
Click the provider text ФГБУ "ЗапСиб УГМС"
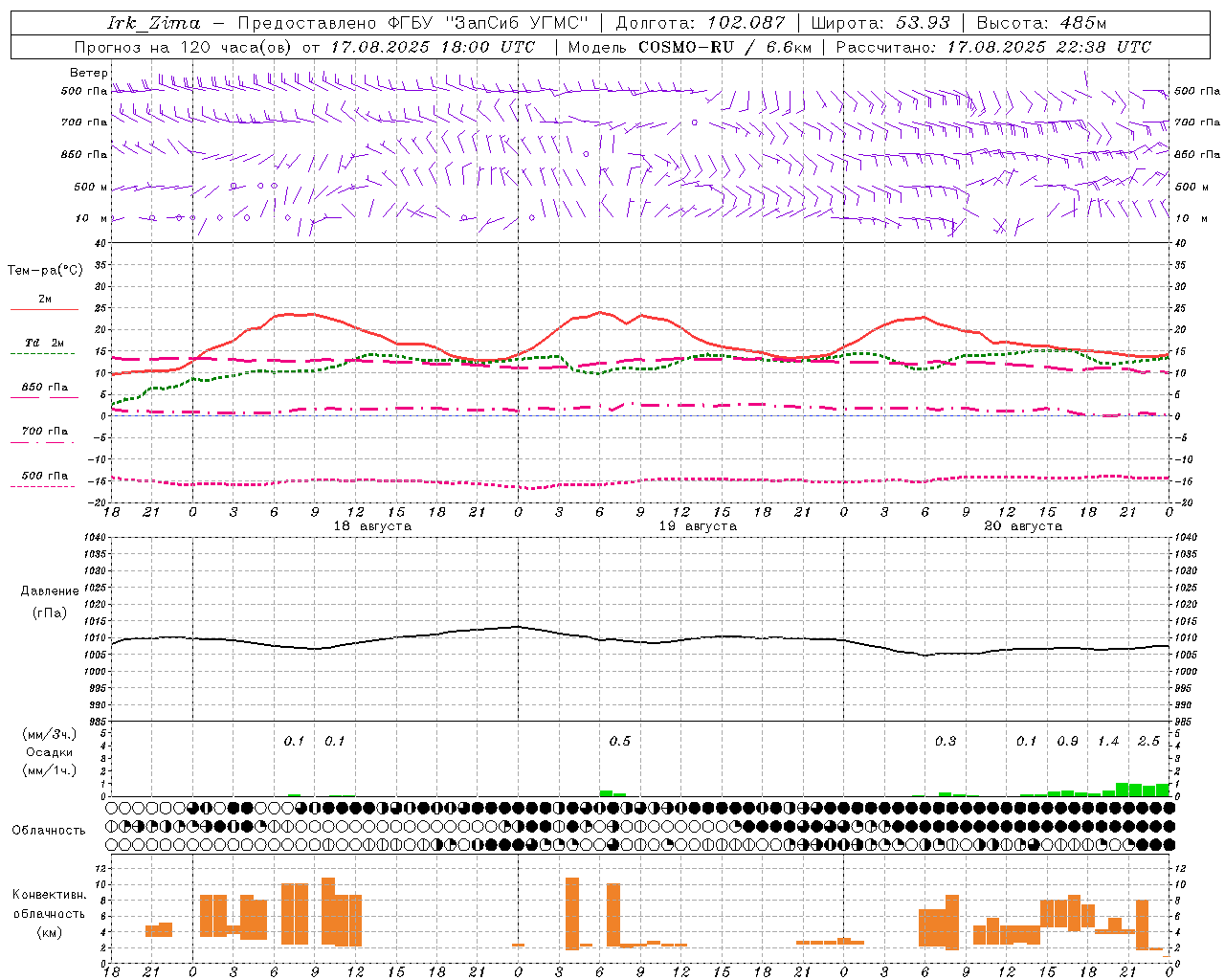[488, 23]
